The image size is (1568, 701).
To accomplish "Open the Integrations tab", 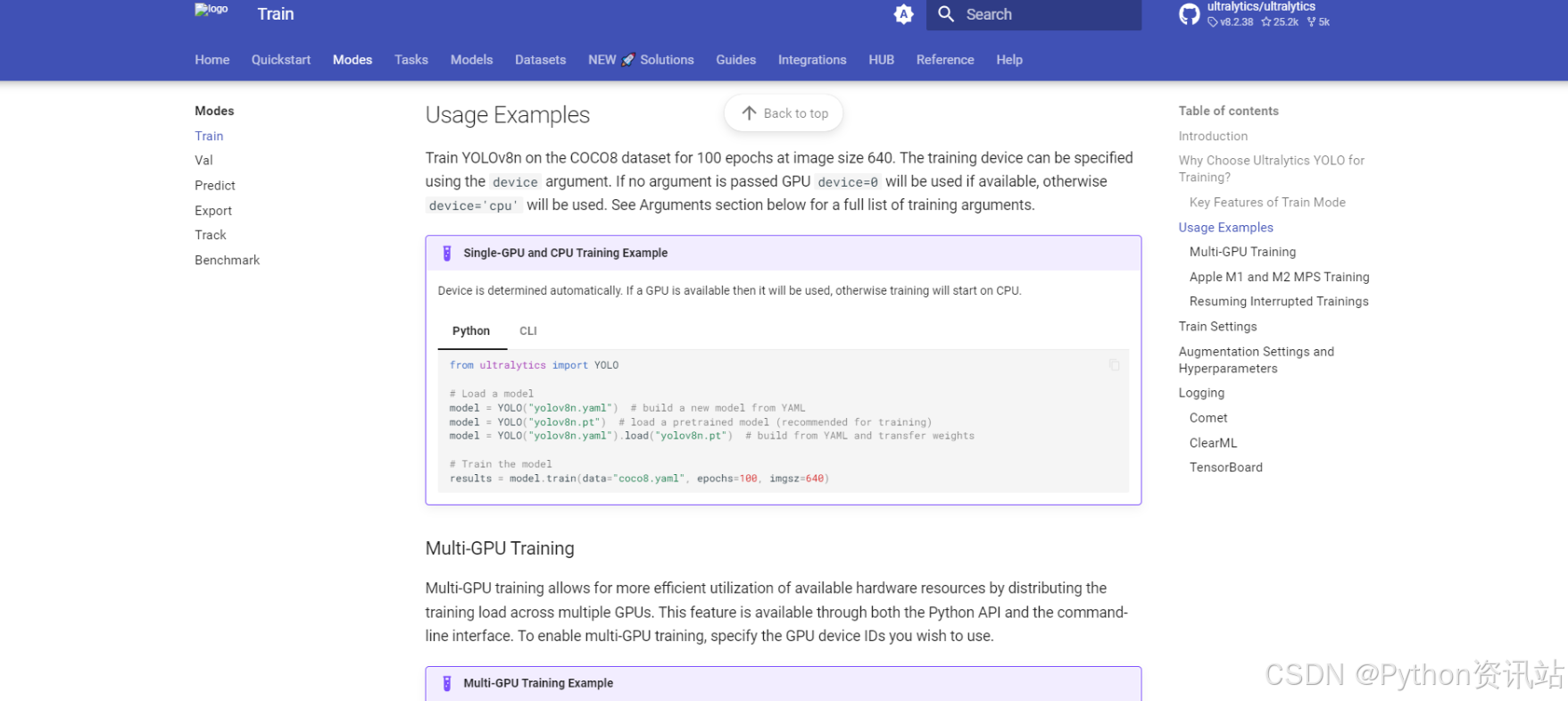I will (812, 60).
